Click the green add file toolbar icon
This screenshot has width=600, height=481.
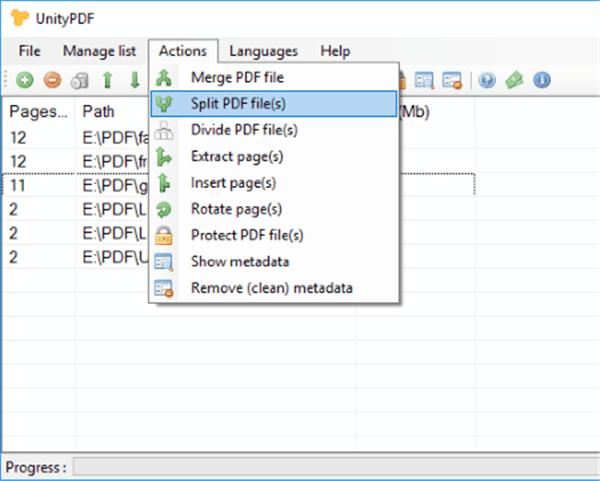click(24, 80)
